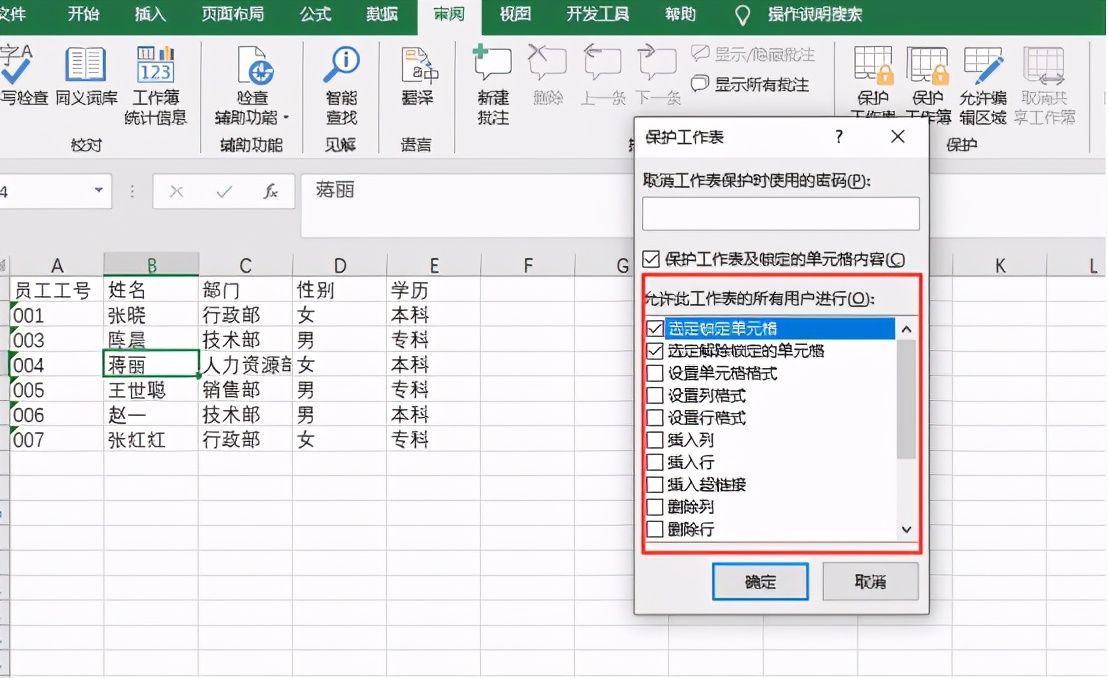Select the 审阅 (Review) tab
This screenshot has height=678, width=1108.
point(449,14)
